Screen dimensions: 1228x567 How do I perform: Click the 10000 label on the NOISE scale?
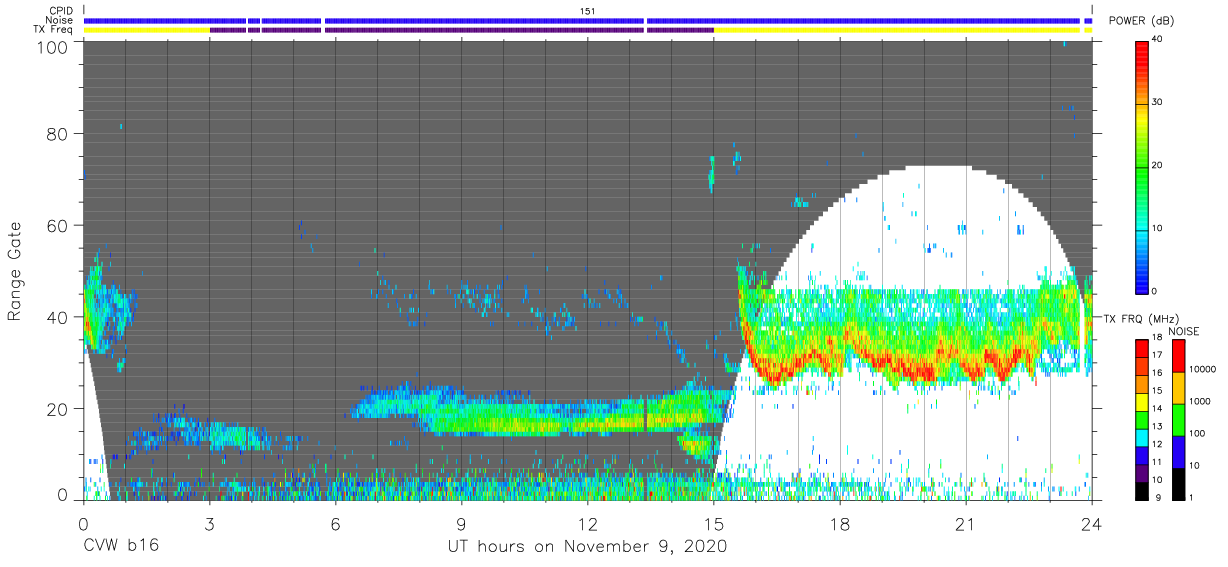tap(1203, 370)
